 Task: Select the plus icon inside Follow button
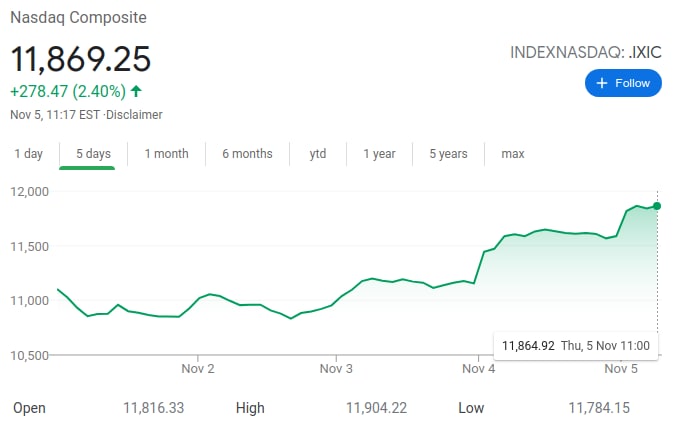coord(602,83)
